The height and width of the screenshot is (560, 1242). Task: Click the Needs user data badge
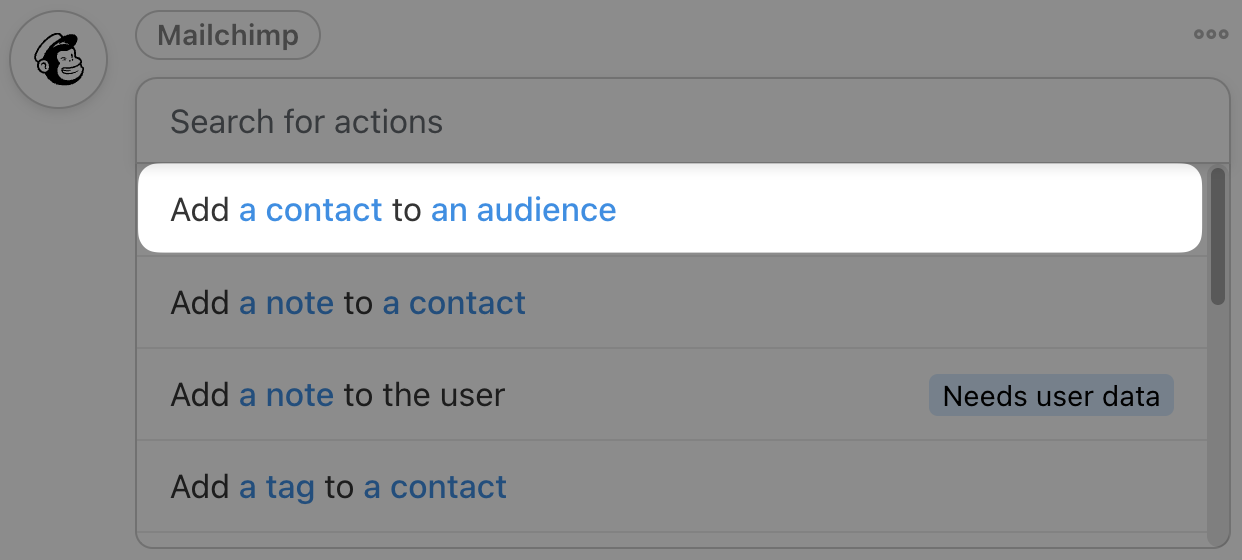[1050, 396]
